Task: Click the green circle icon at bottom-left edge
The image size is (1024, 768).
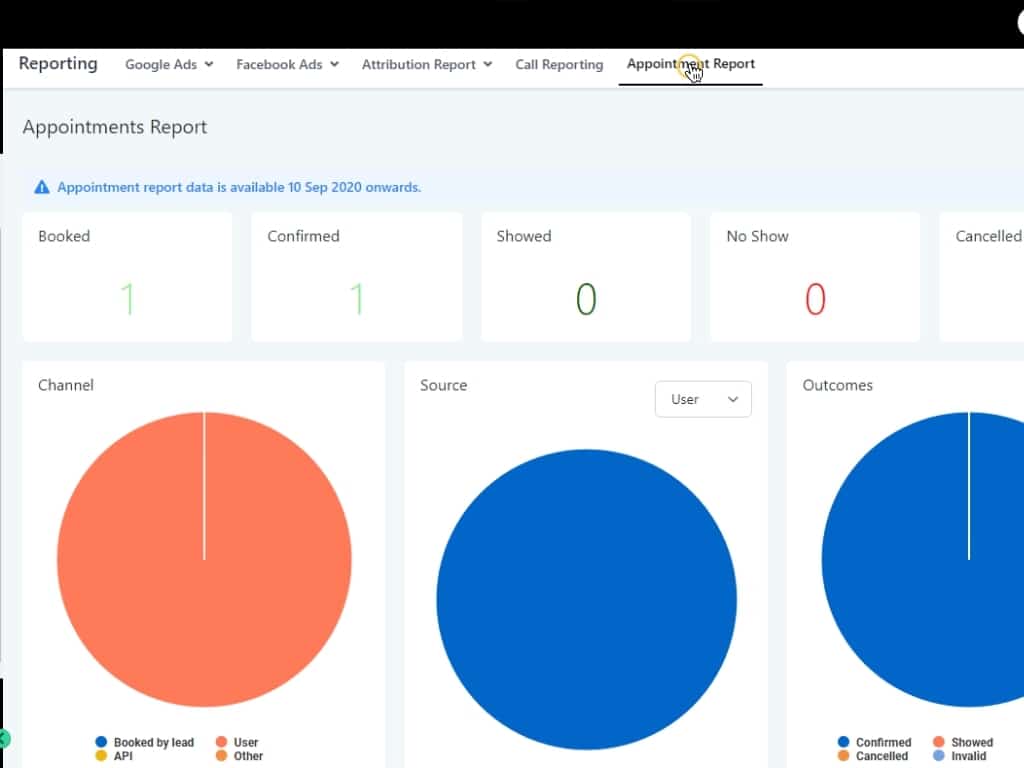Action: pos(3,739)
